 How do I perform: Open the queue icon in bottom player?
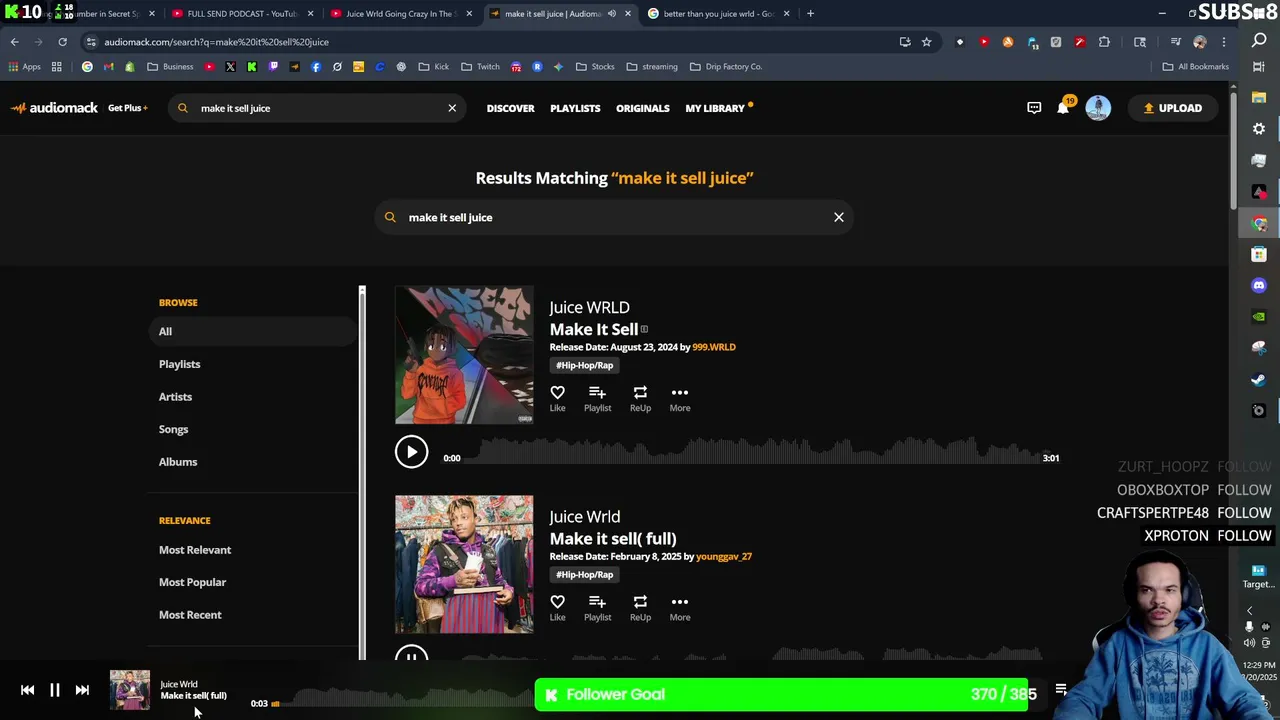pyautogui.click(x=1061, y=690)
